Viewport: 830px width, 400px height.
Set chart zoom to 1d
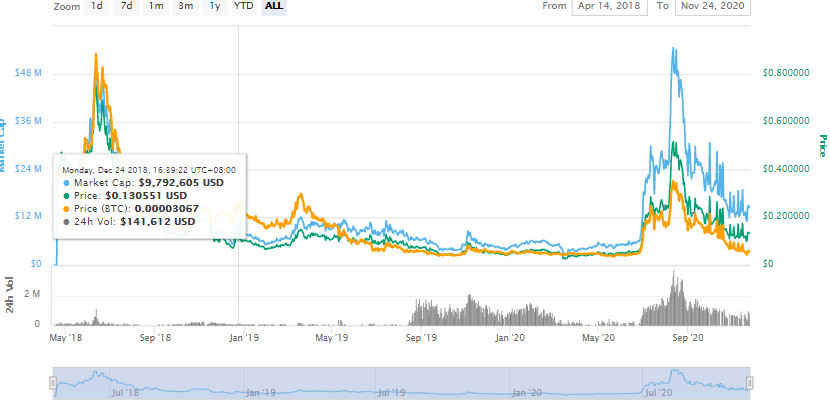click(96, 6)
